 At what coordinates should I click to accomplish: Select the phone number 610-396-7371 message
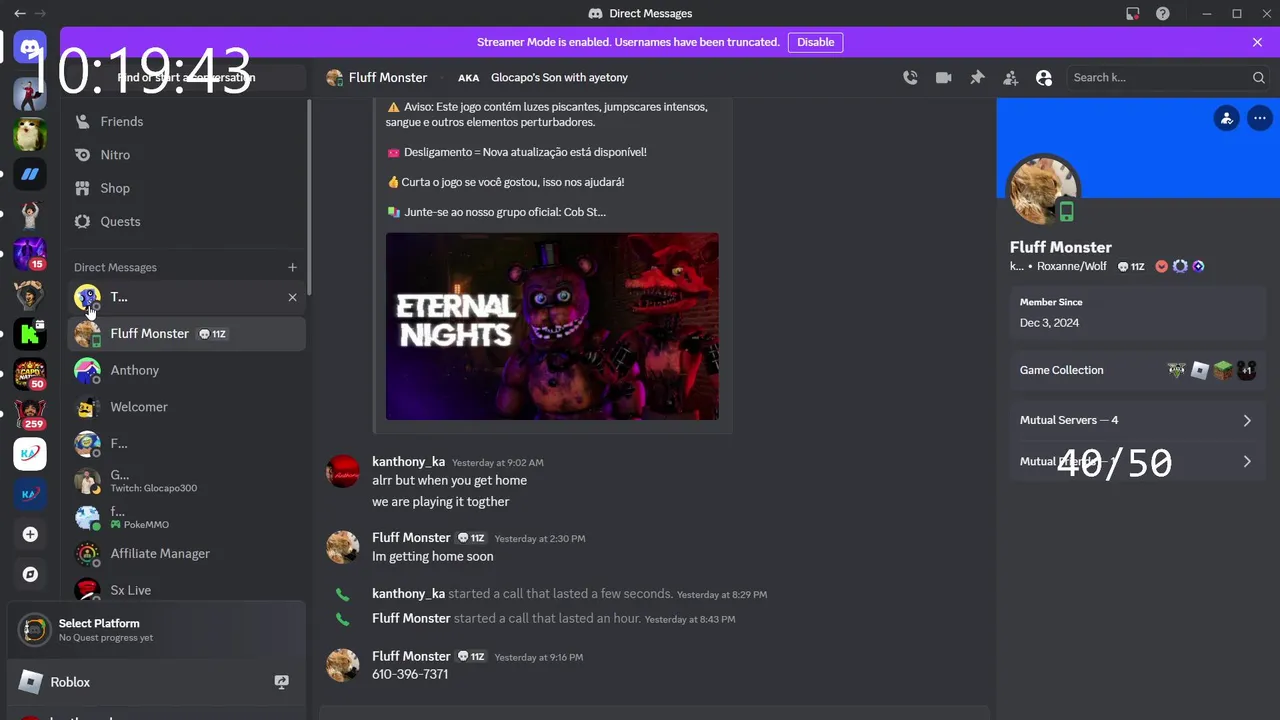tap(410, 674)
